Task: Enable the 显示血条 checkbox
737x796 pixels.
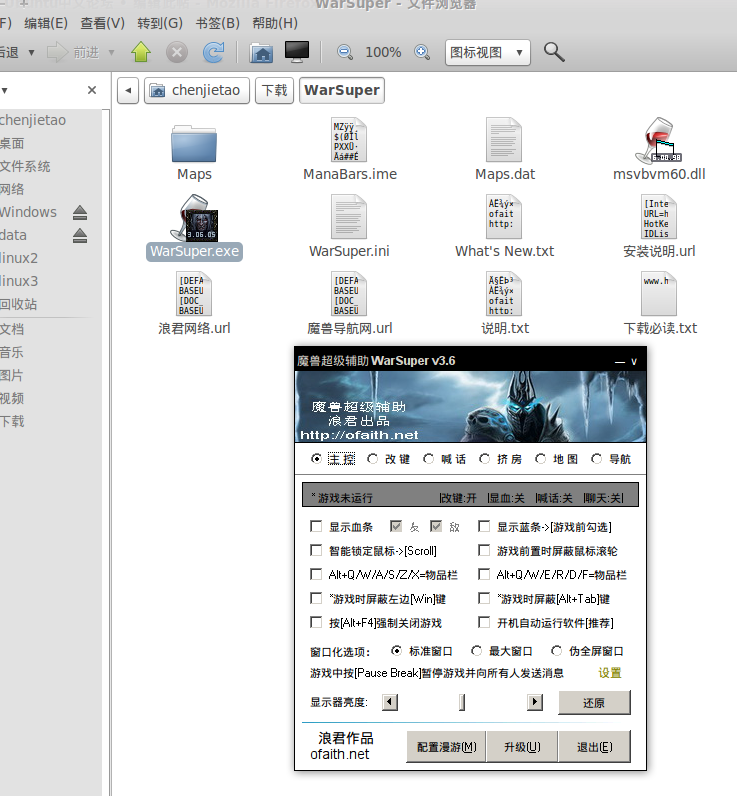Action: click(x=316, y=526)
